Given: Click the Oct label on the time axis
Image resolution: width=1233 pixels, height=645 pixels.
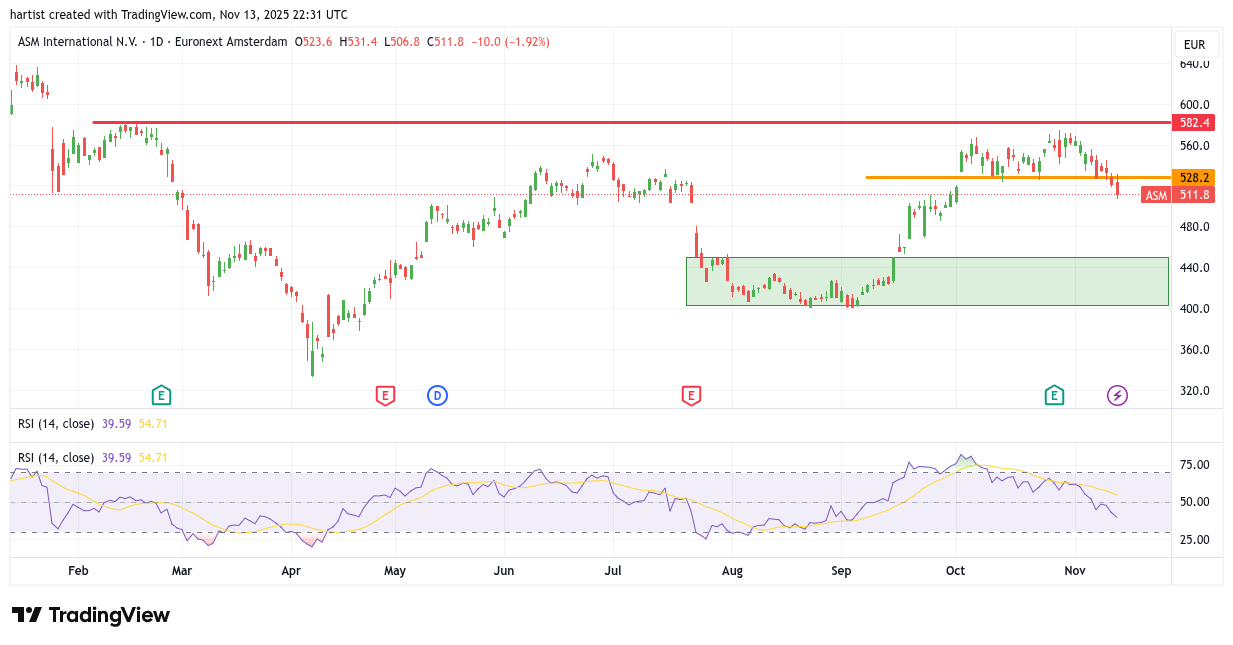Looking at the screenshot, I should (x=955, y=570).
